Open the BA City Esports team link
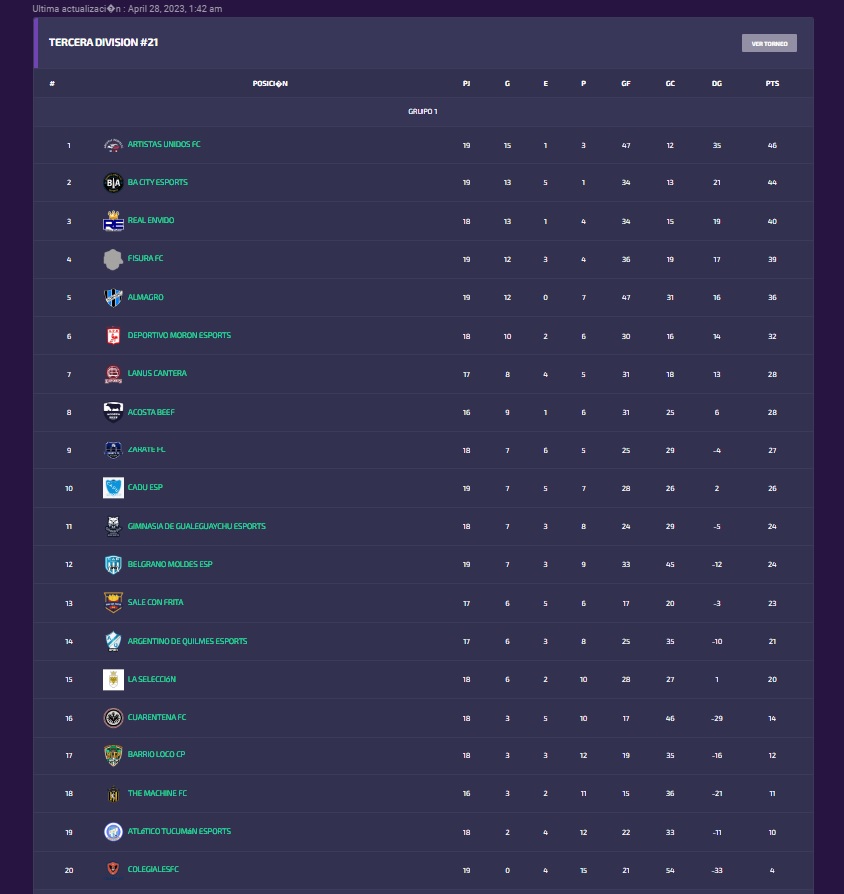Screen dimensions: 844x894 click(x=157, y=182)
